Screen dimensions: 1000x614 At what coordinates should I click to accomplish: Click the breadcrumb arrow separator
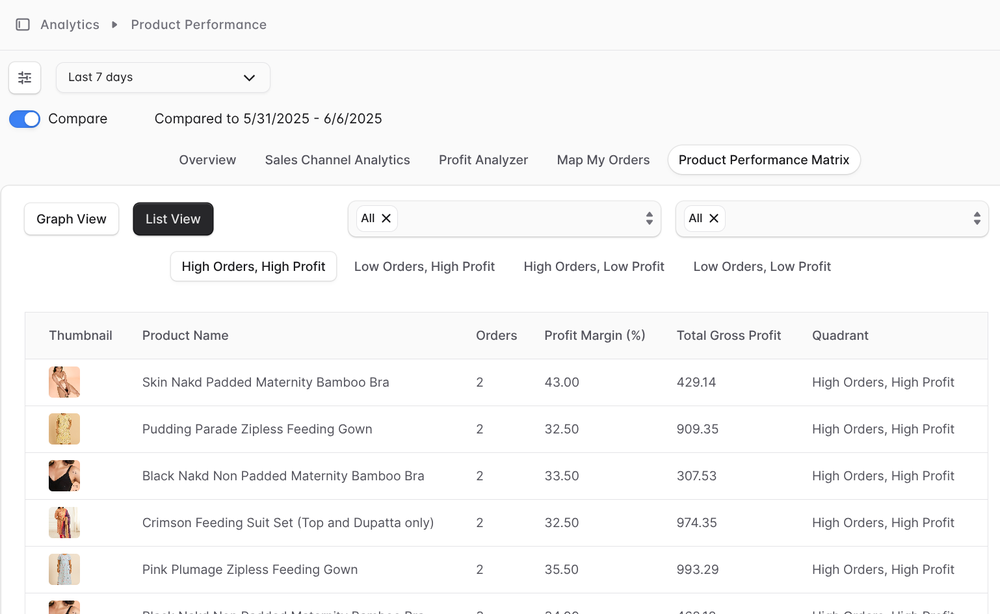click(115, 25)
